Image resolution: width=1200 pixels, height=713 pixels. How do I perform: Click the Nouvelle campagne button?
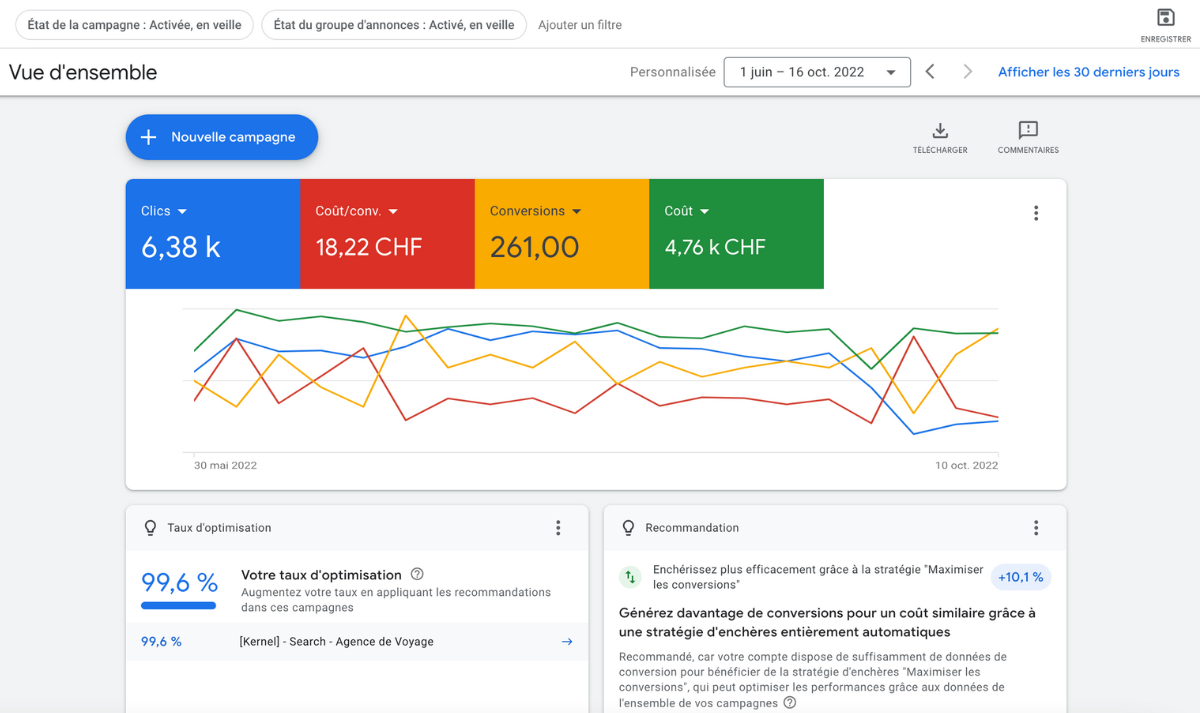221,137
